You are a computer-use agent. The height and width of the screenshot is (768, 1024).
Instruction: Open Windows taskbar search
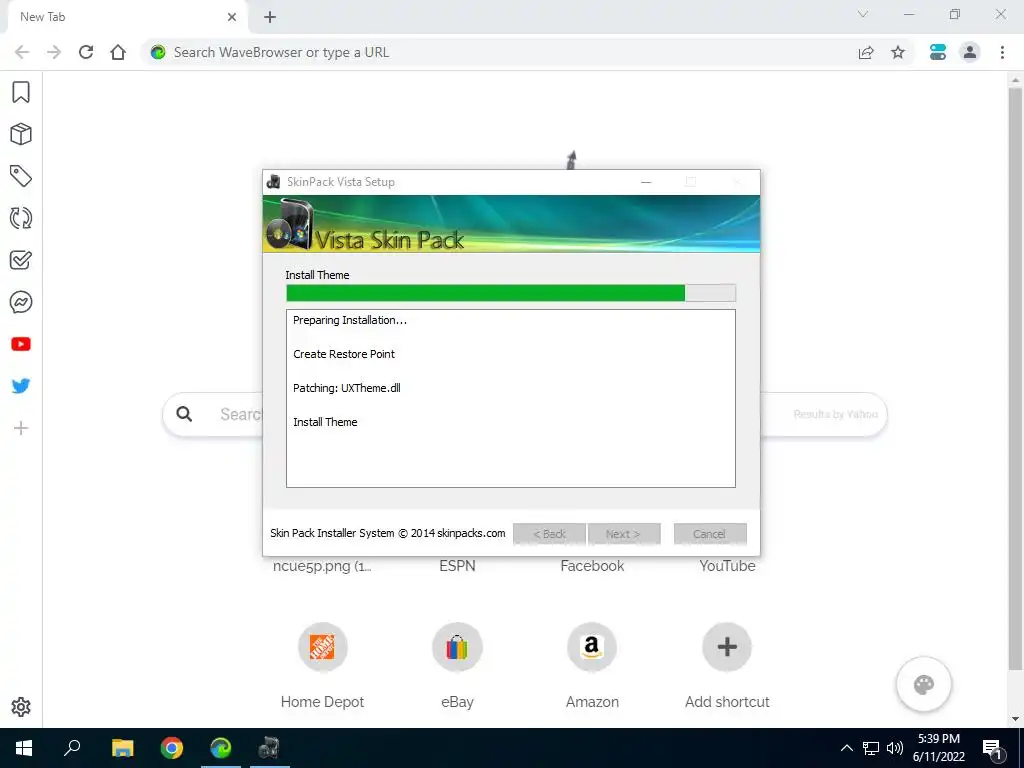tap(72, 748)
